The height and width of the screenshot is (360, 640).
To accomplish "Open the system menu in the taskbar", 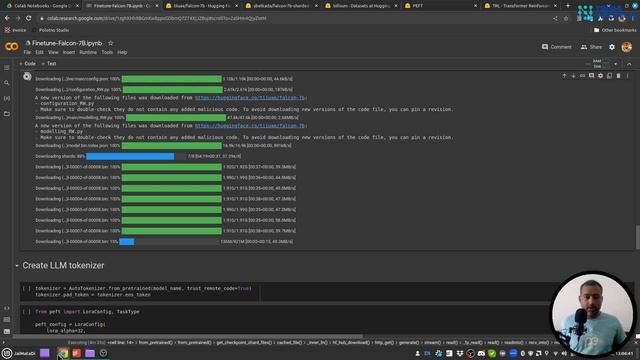I will coord(7,353).
